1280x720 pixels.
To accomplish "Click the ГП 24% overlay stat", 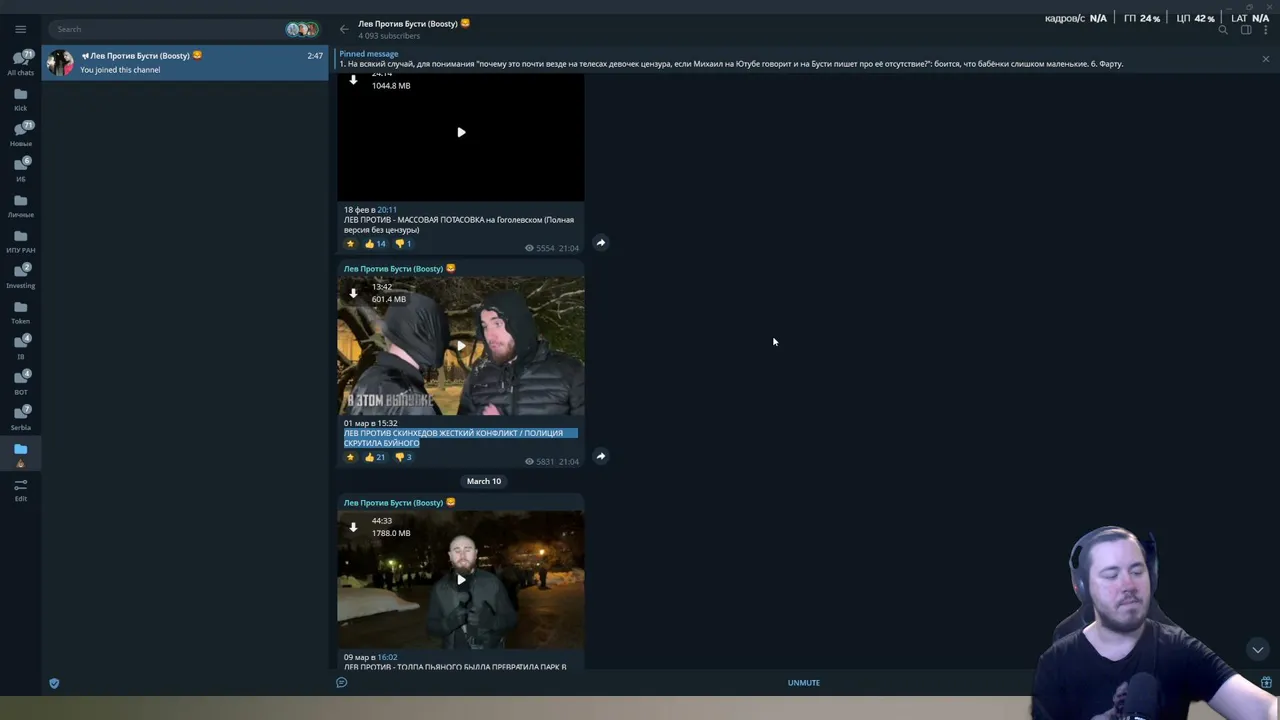I will click(1142, 18).
